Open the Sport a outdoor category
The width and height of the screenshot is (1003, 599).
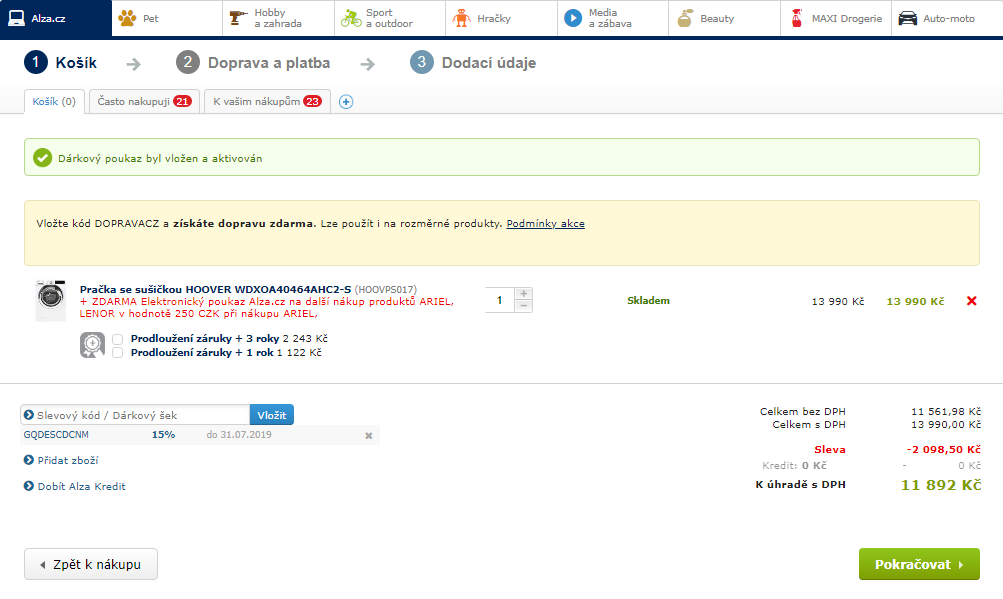390,18
